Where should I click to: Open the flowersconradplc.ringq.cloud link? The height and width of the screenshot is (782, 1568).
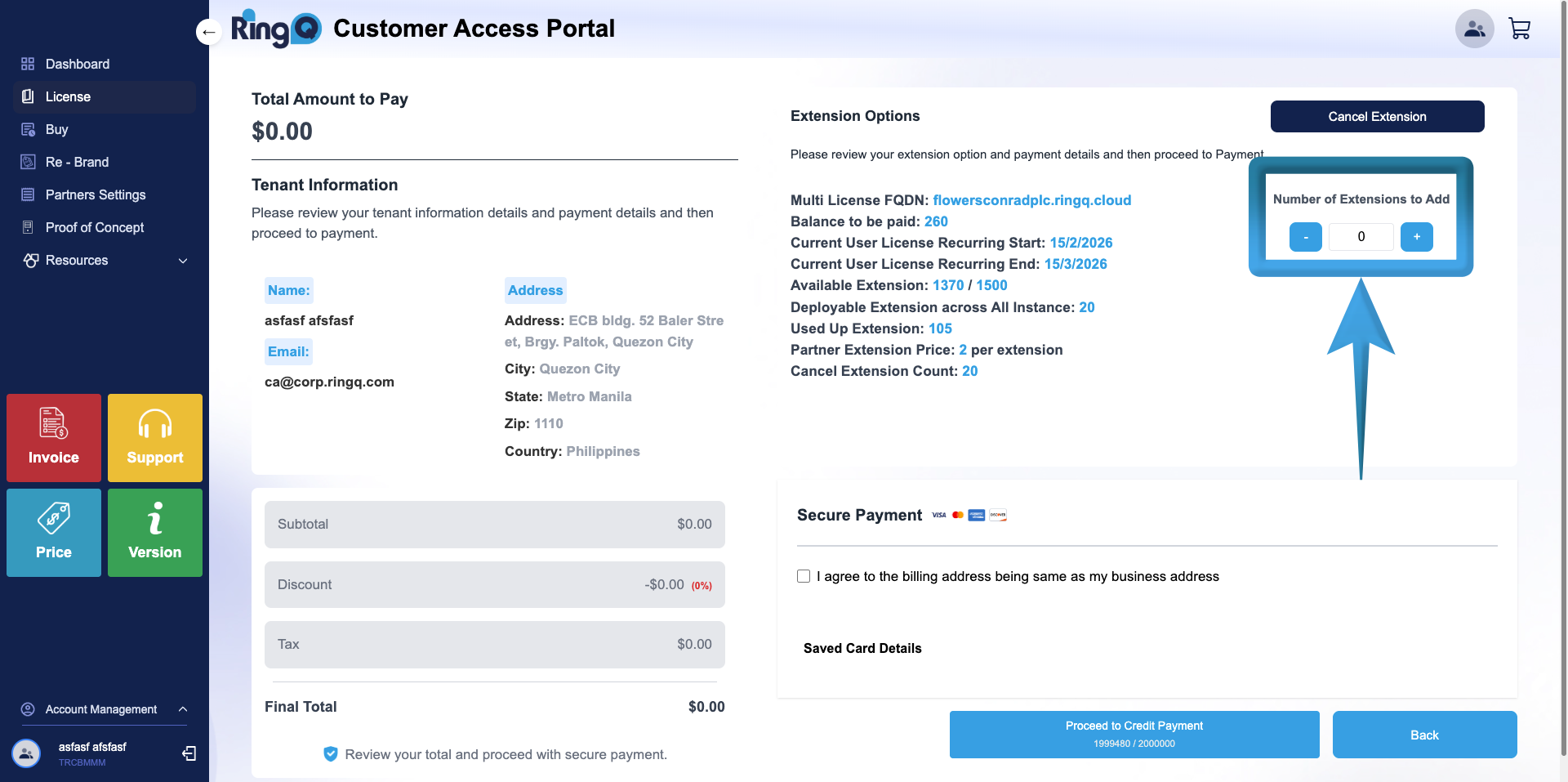(x=1031, y=199)
